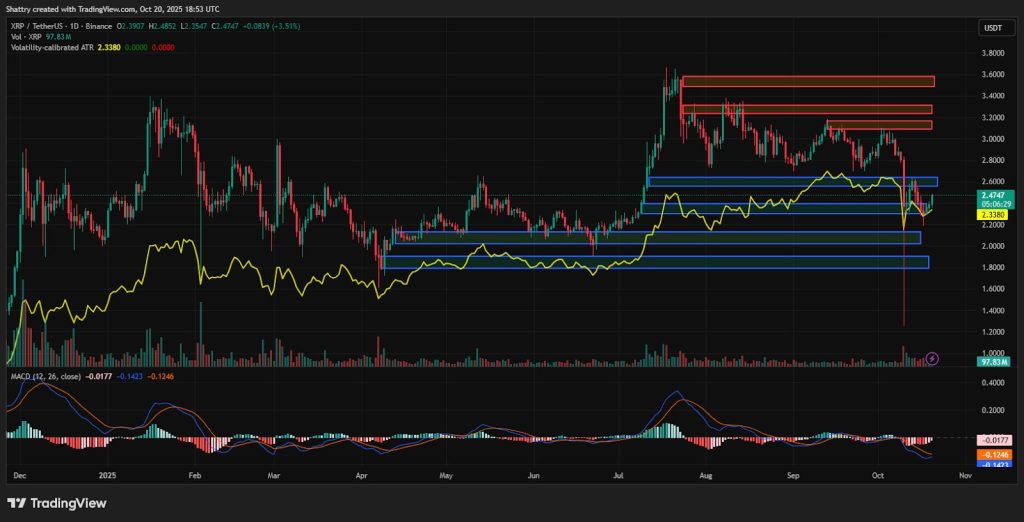Click the green 2.4747 current price tag

pyautogui.click(x=995, y=196)
